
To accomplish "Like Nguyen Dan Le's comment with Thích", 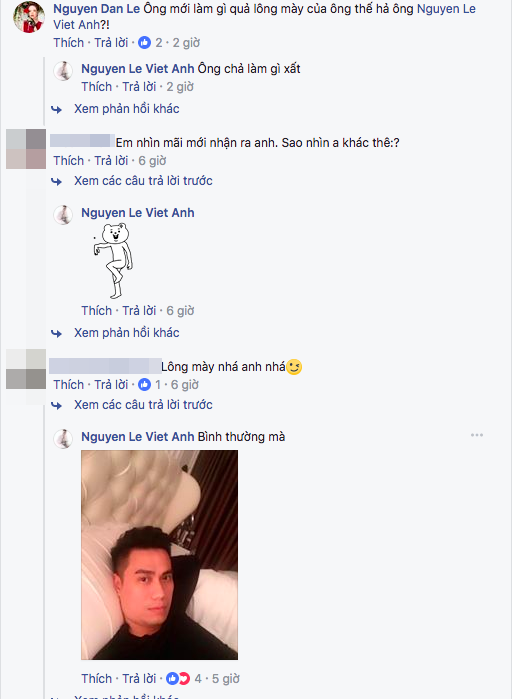I will [69, 43].
